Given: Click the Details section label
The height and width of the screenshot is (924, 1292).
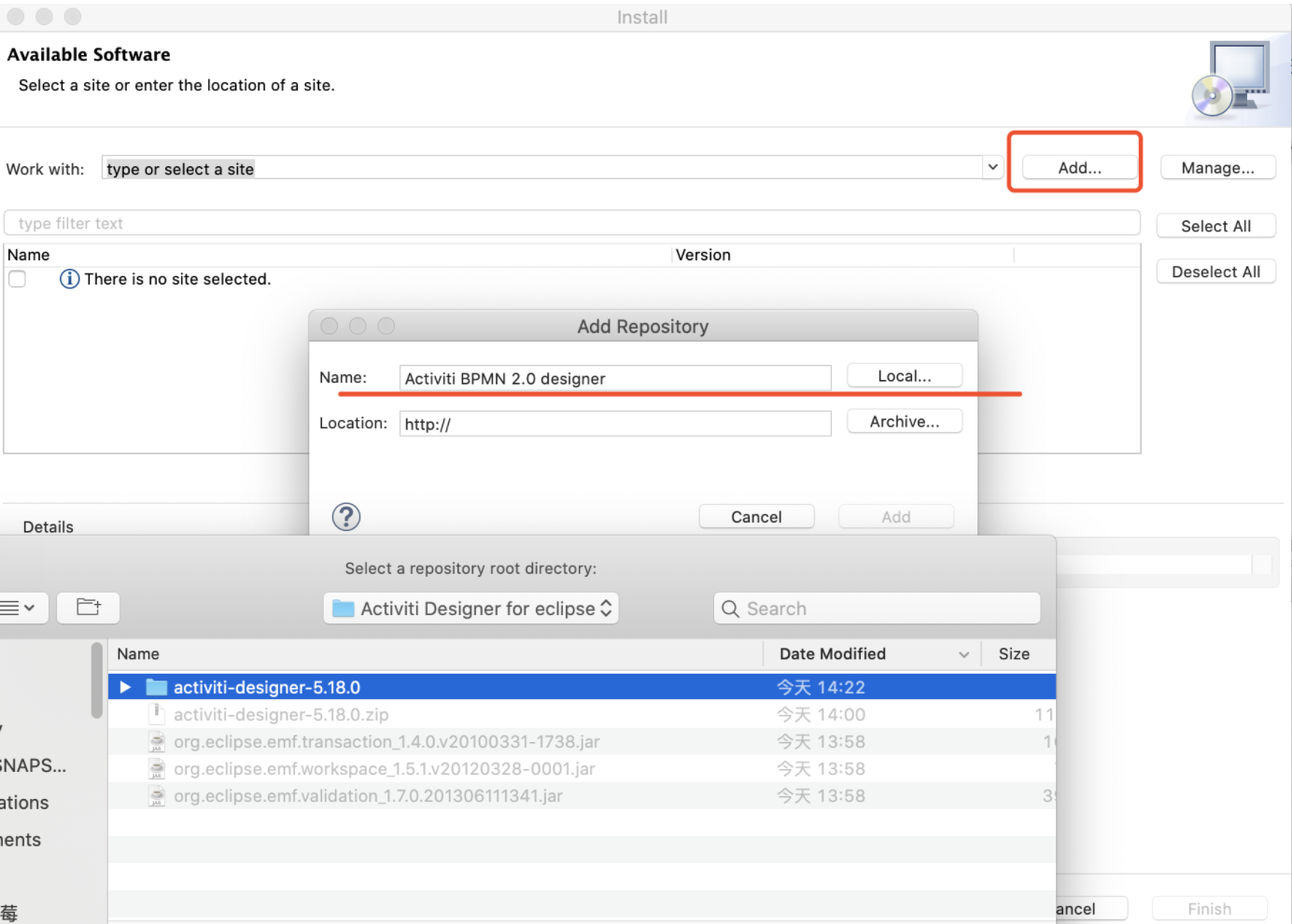Looking at the screenshot, I should pos(48,526).
